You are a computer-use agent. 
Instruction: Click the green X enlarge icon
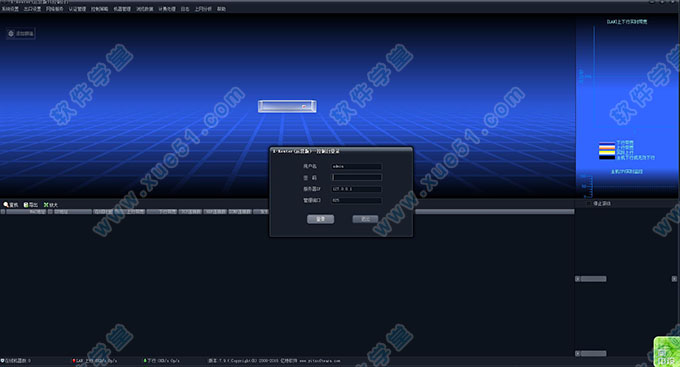[x=46, y=205]
